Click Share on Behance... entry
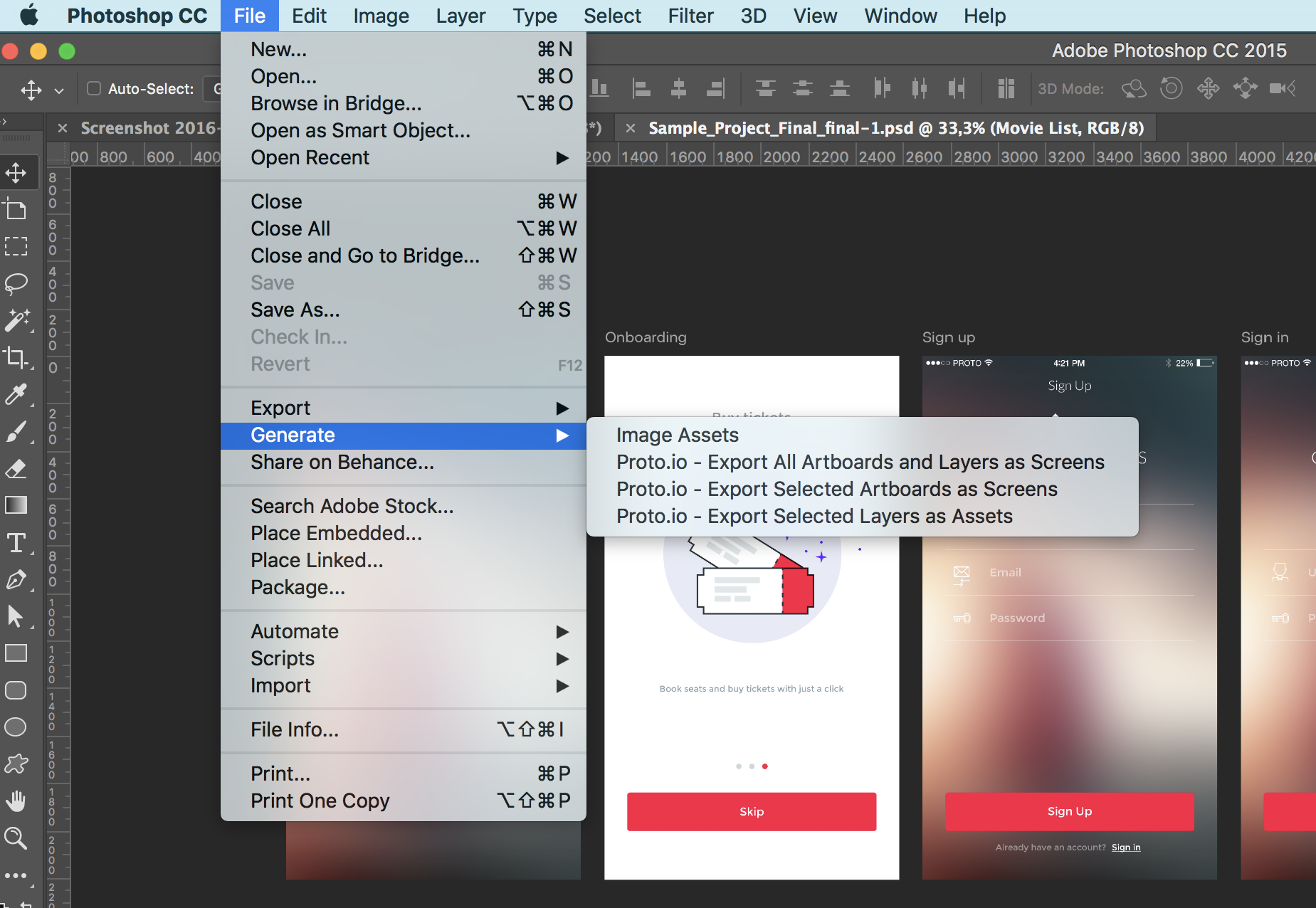Image resolution: width=1316 pixels, height=908 pixels. coord(404,462)
